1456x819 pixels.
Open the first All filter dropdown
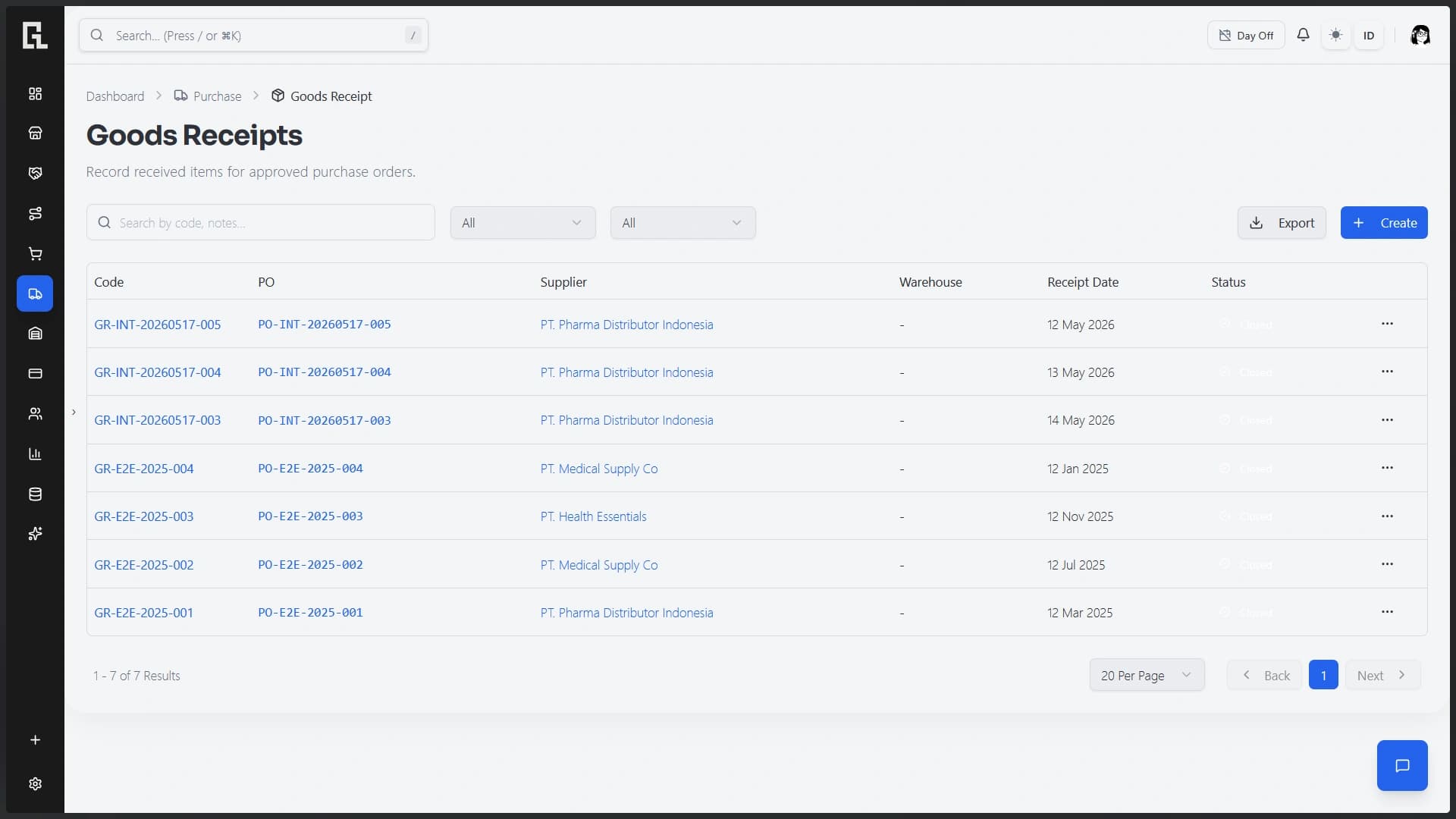coord(522,223)
